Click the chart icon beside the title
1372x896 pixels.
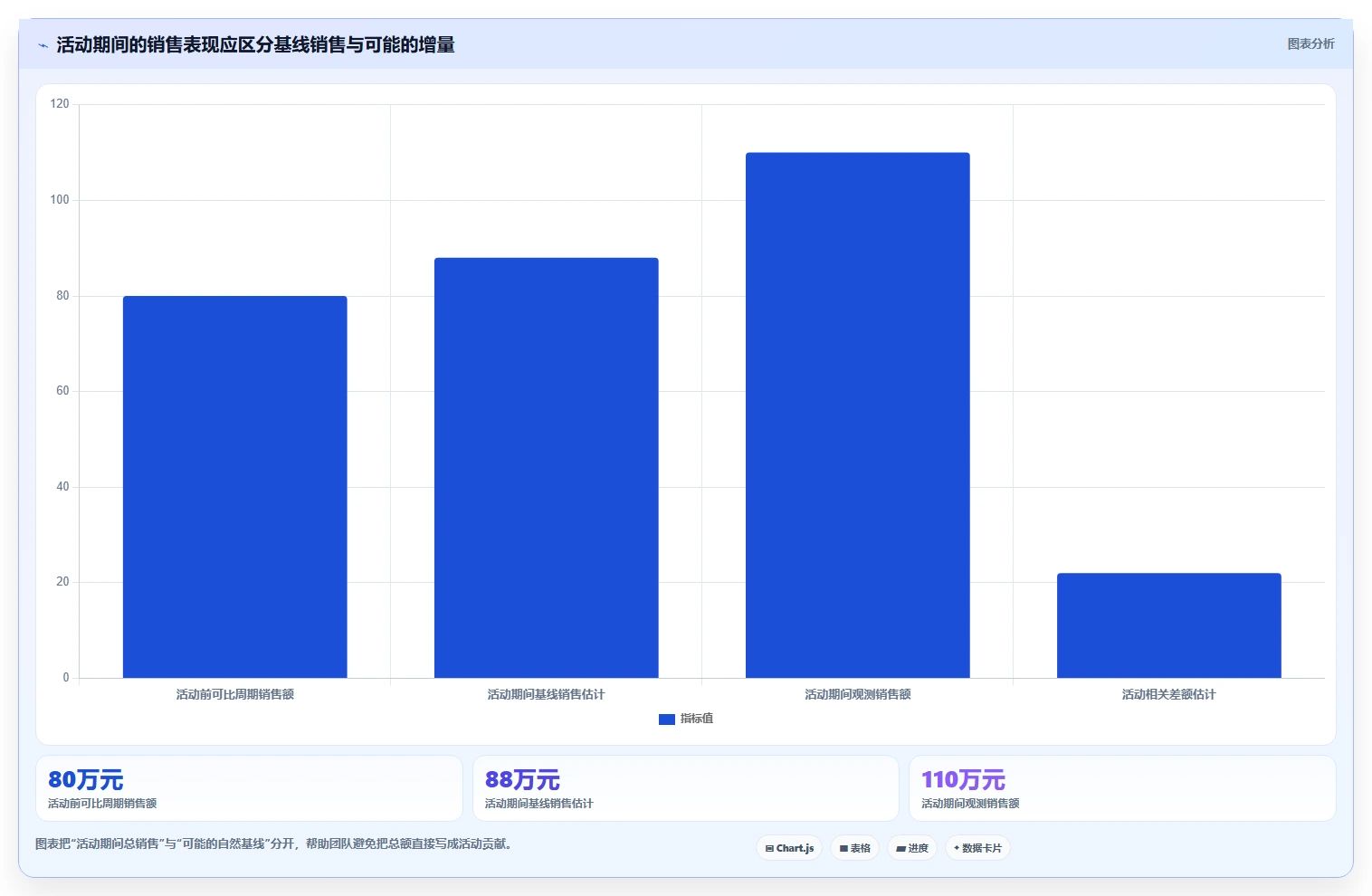tap(43, 45)
